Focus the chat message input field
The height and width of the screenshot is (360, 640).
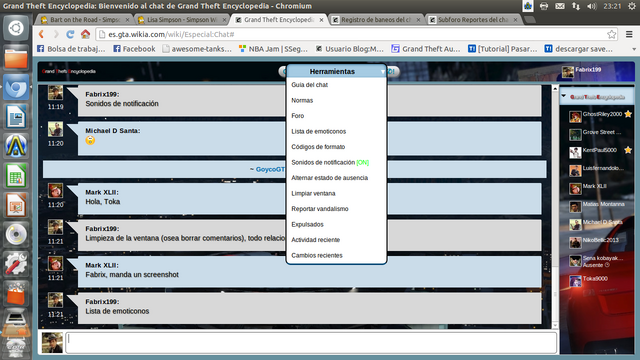pos(312,342)
